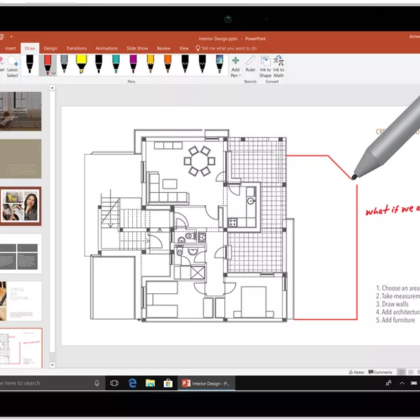Select the galaxy ink pen
420x420 pixels.
tap(220, 64)
